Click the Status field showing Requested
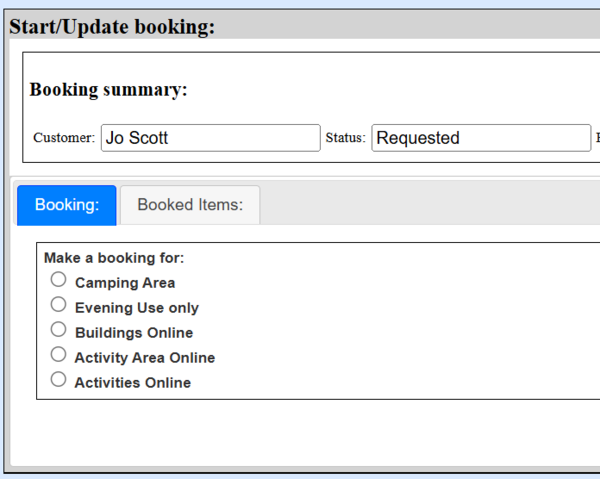Image resolution: width=600 pixels, height=479 pixels. tap(481, 138)
